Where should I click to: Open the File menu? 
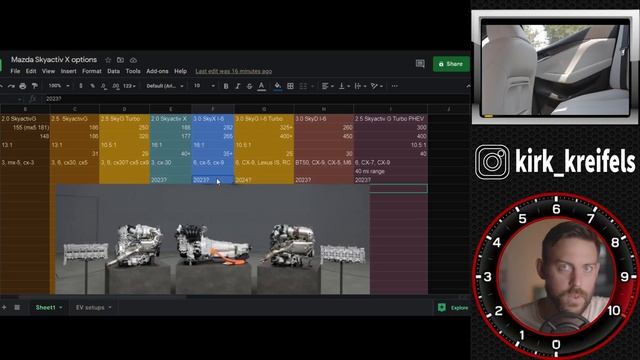(15, 71)
